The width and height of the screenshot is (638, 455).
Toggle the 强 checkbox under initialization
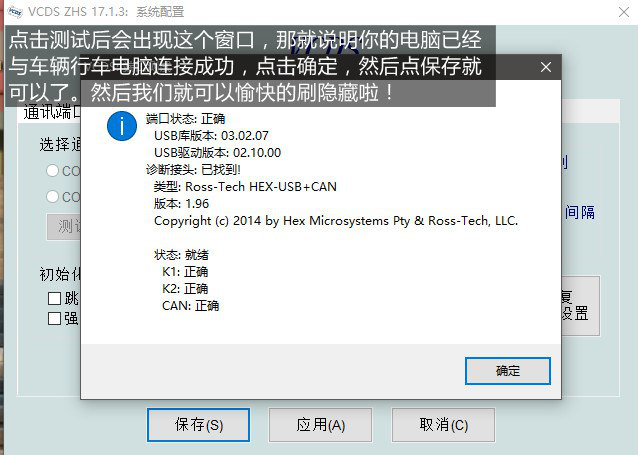click(54, 318)
